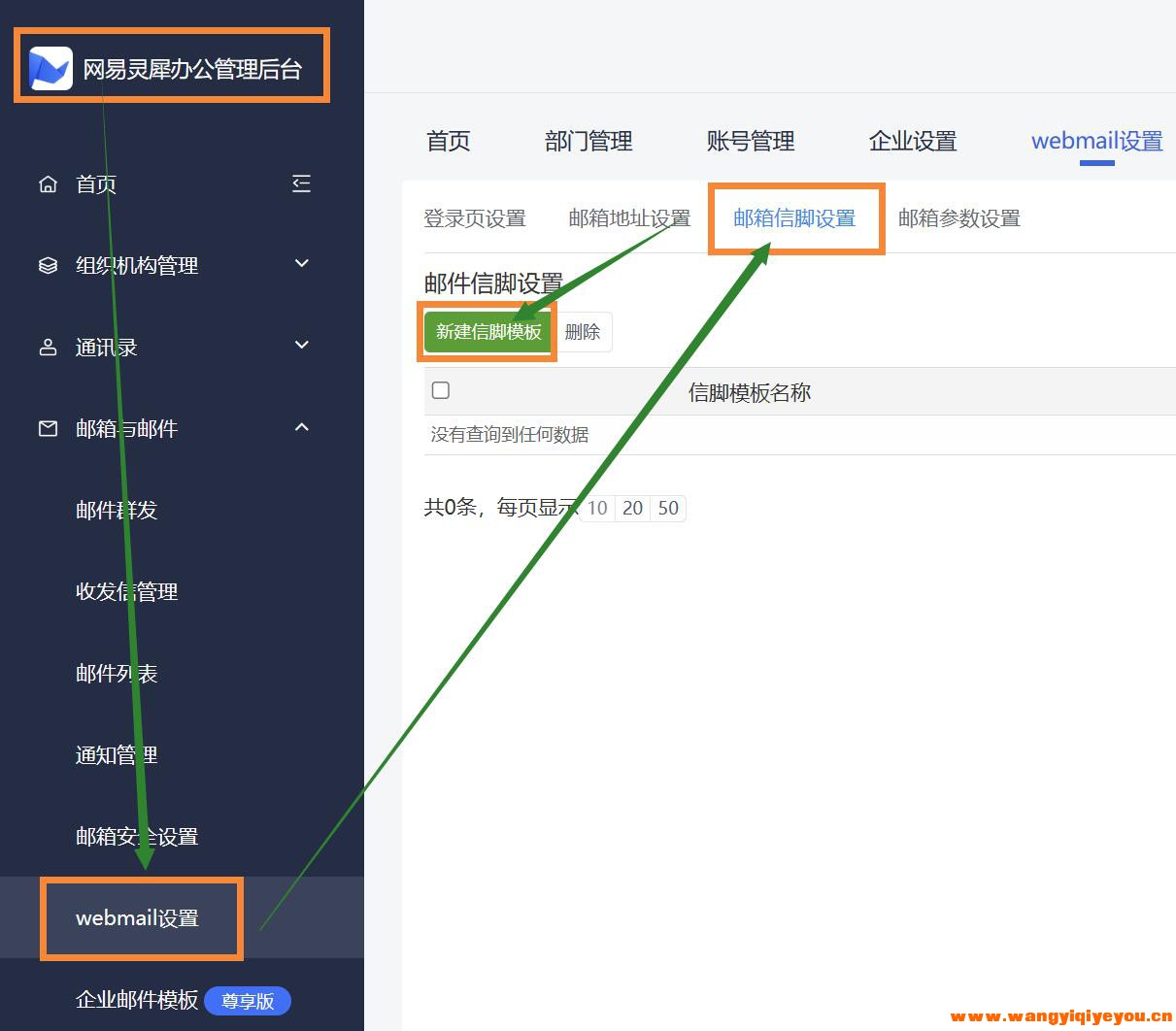Select the 邮箱信脚设置 sub-tab
Screen dimensions: 1176x1031
(x=794, y=218)
